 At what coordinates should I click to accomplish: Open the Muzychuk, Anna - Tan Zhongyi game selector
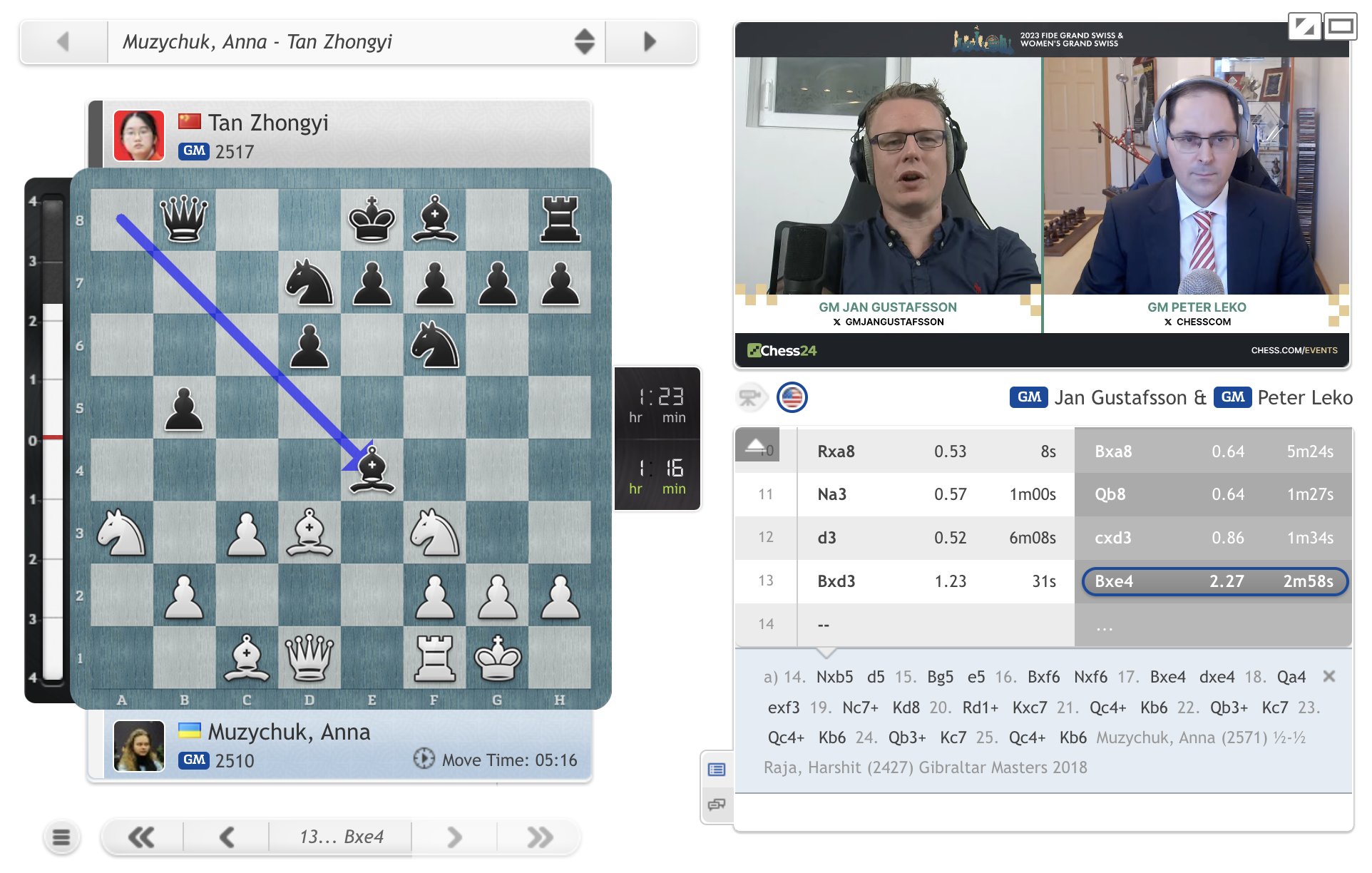[357, 41]
